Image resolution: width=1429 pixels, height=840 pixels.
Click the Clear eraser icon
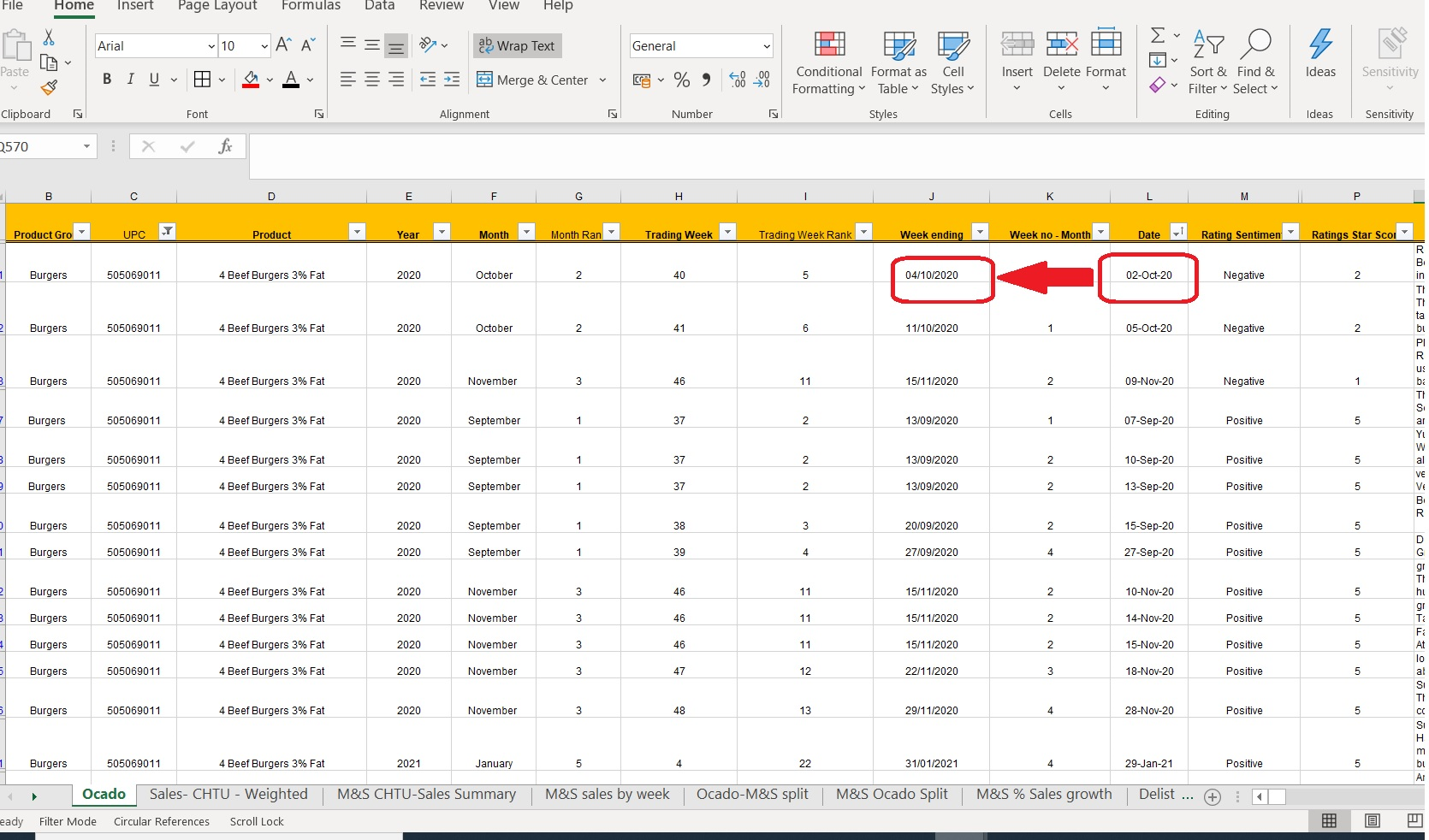coord(1158,85)
